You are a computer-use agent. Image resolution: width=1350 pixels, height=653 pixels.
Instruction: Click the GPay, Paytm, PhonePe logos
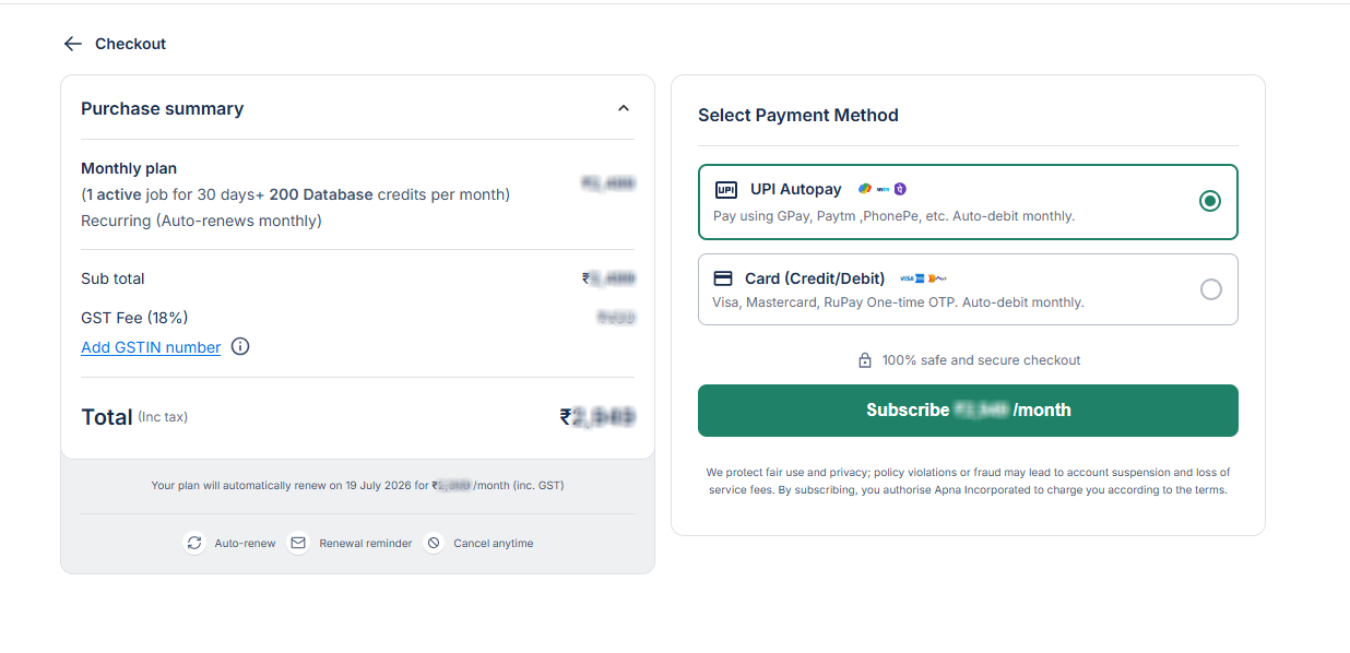coord(882,189)
